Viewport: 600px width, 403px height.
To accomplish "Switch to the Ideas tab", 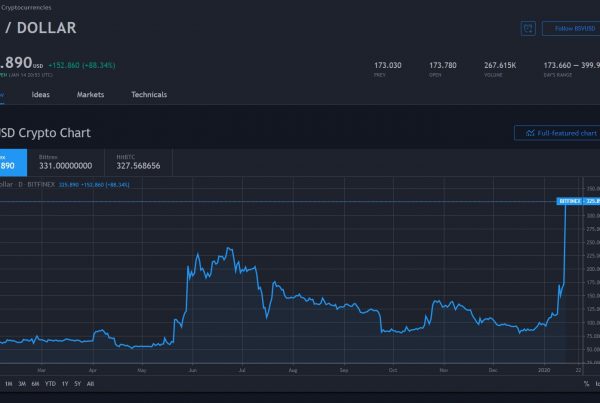I will (41, 95).
